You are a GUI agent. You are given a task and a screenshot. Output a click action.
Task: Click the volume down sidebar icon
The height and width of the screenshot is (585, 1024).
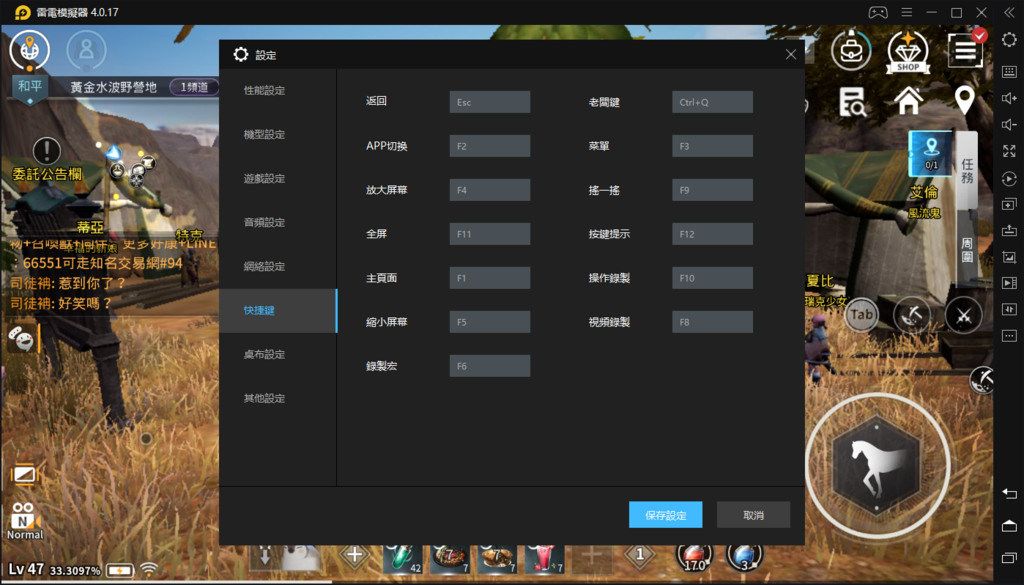(x=1009, y=125)
